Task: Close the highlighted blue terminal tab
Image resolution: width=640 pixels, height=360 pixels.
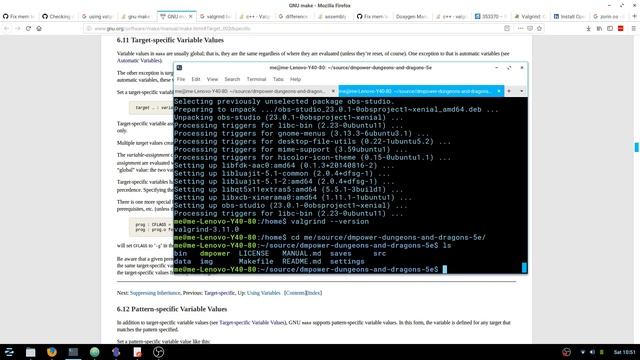Action: point(499,91)
